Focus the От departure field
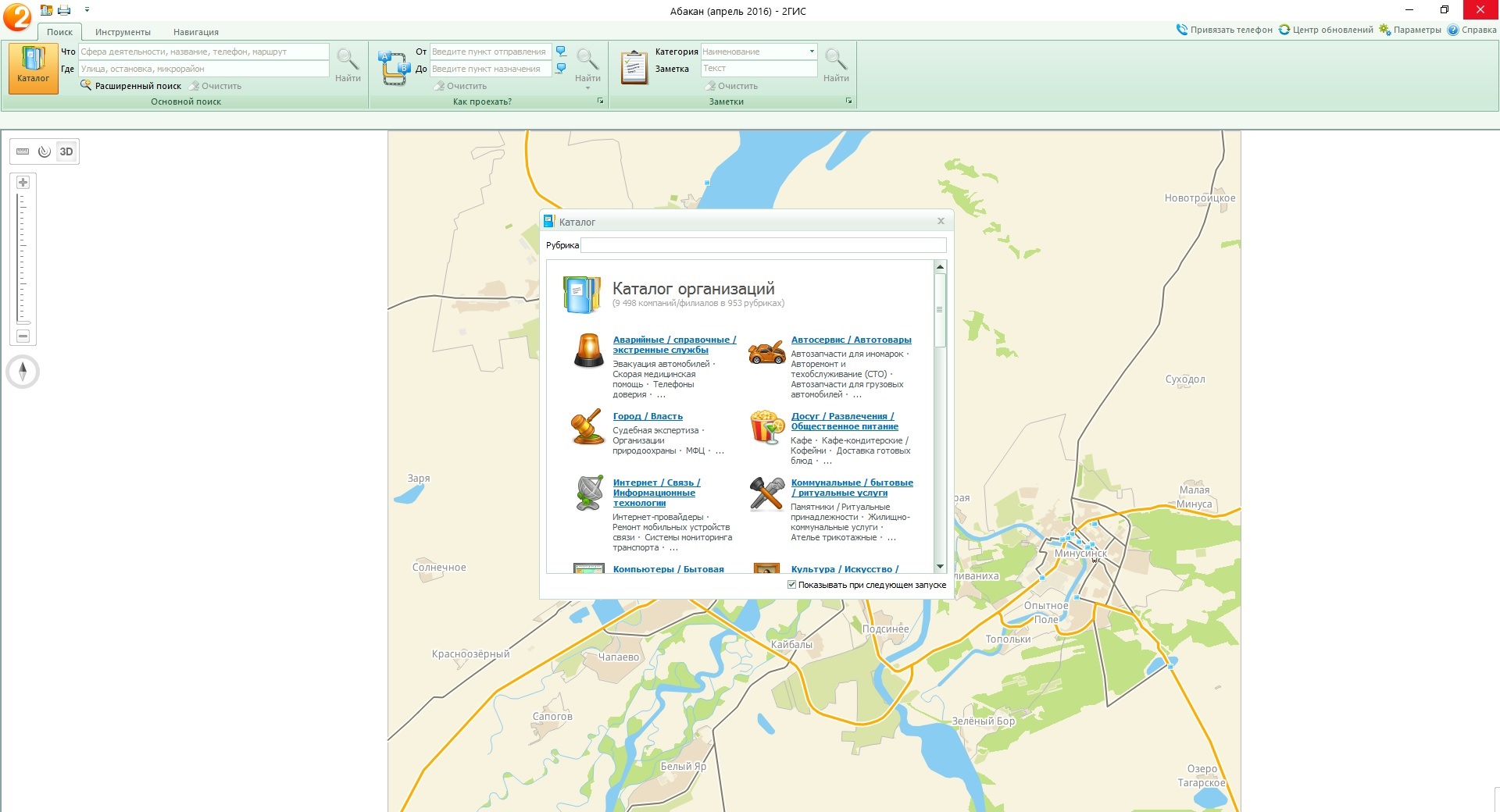The width and height of the screenshot is (1500, 812). pos(491,52)
